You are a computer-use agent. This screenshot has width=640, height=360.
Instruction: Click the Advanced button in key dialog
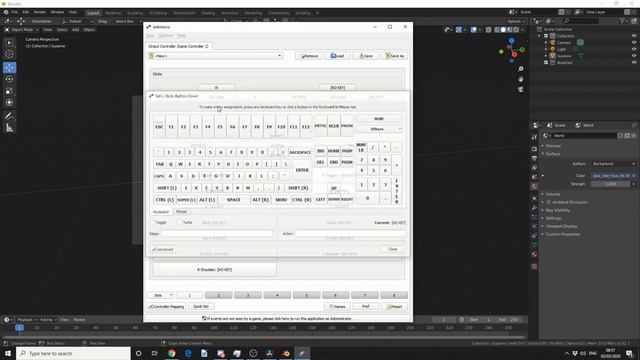click(x=163, y=249)
